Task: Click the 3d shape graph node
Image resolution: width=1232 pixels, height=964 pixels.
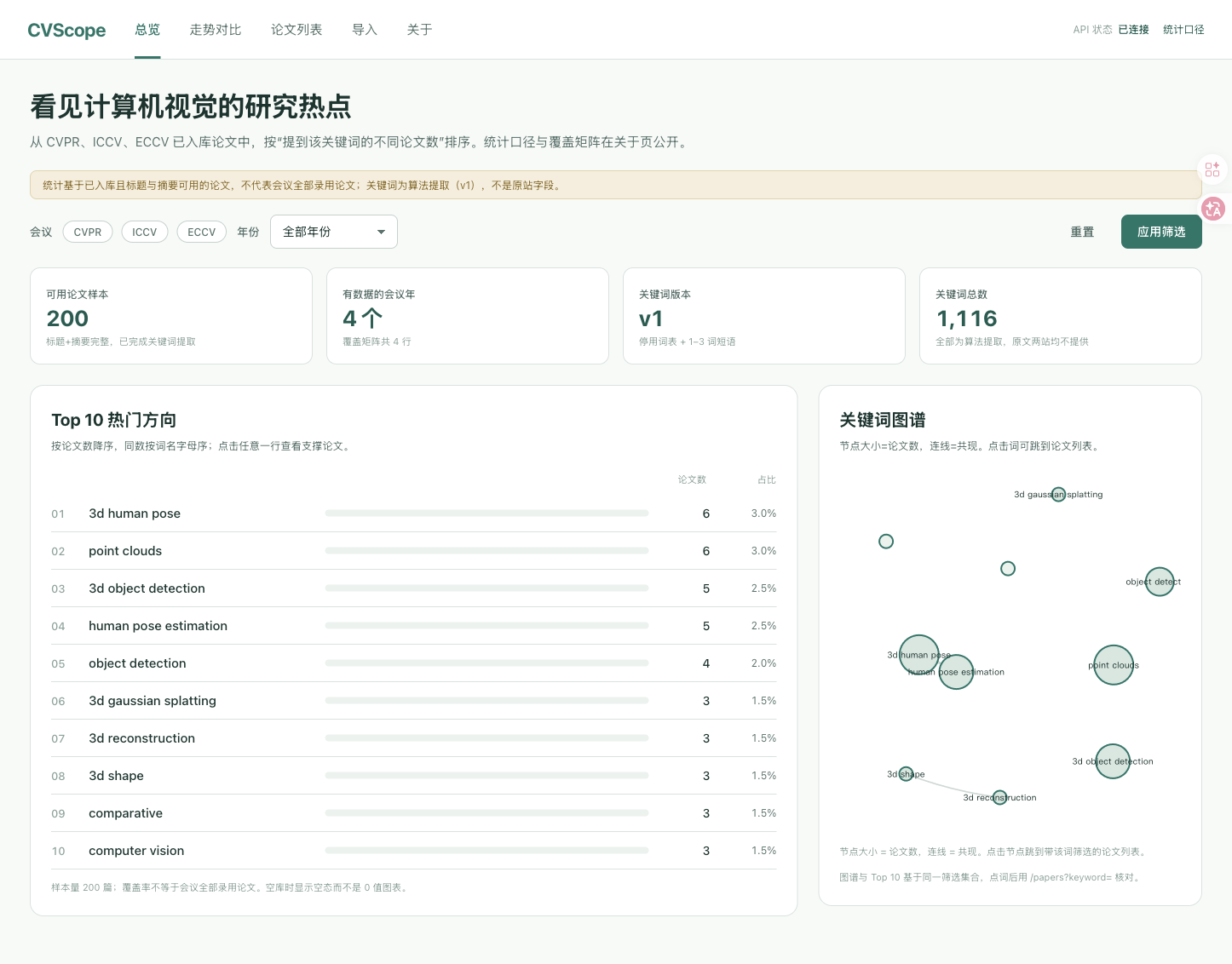Action: tap(906, 774)
